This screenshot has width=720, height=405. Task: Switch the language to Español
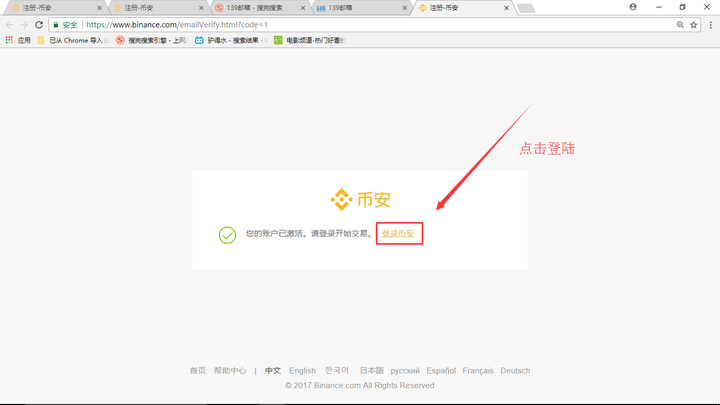pos(441,371)
